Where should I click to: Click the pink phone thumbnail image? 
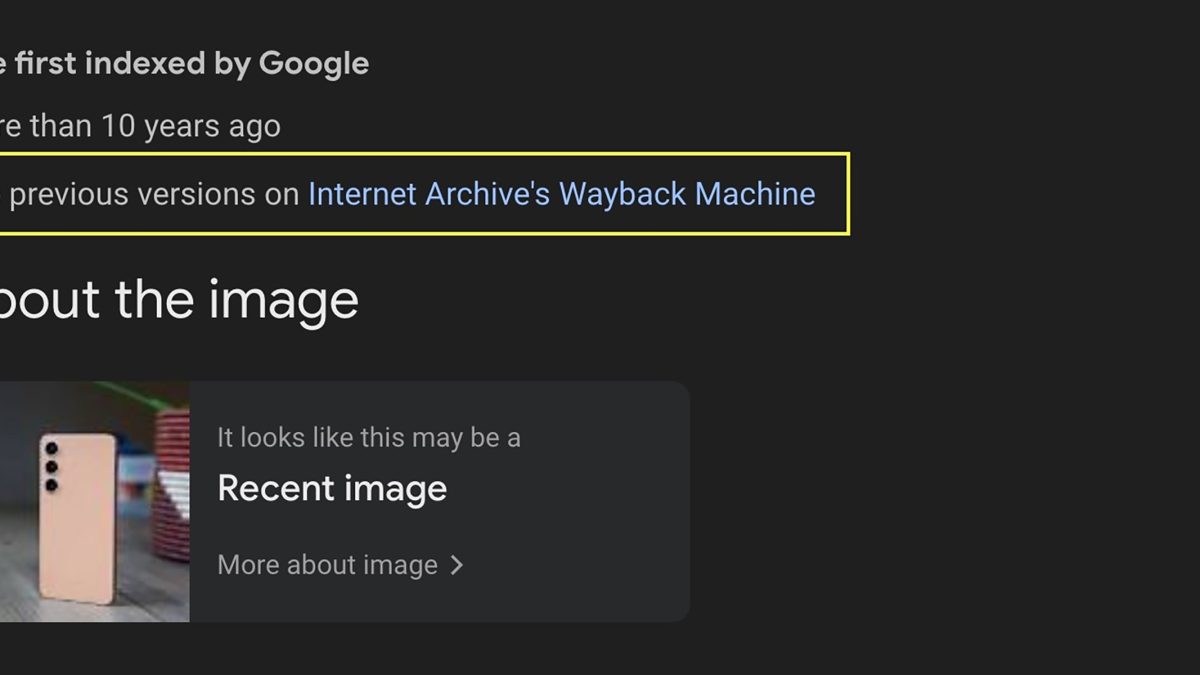(78, 518)
